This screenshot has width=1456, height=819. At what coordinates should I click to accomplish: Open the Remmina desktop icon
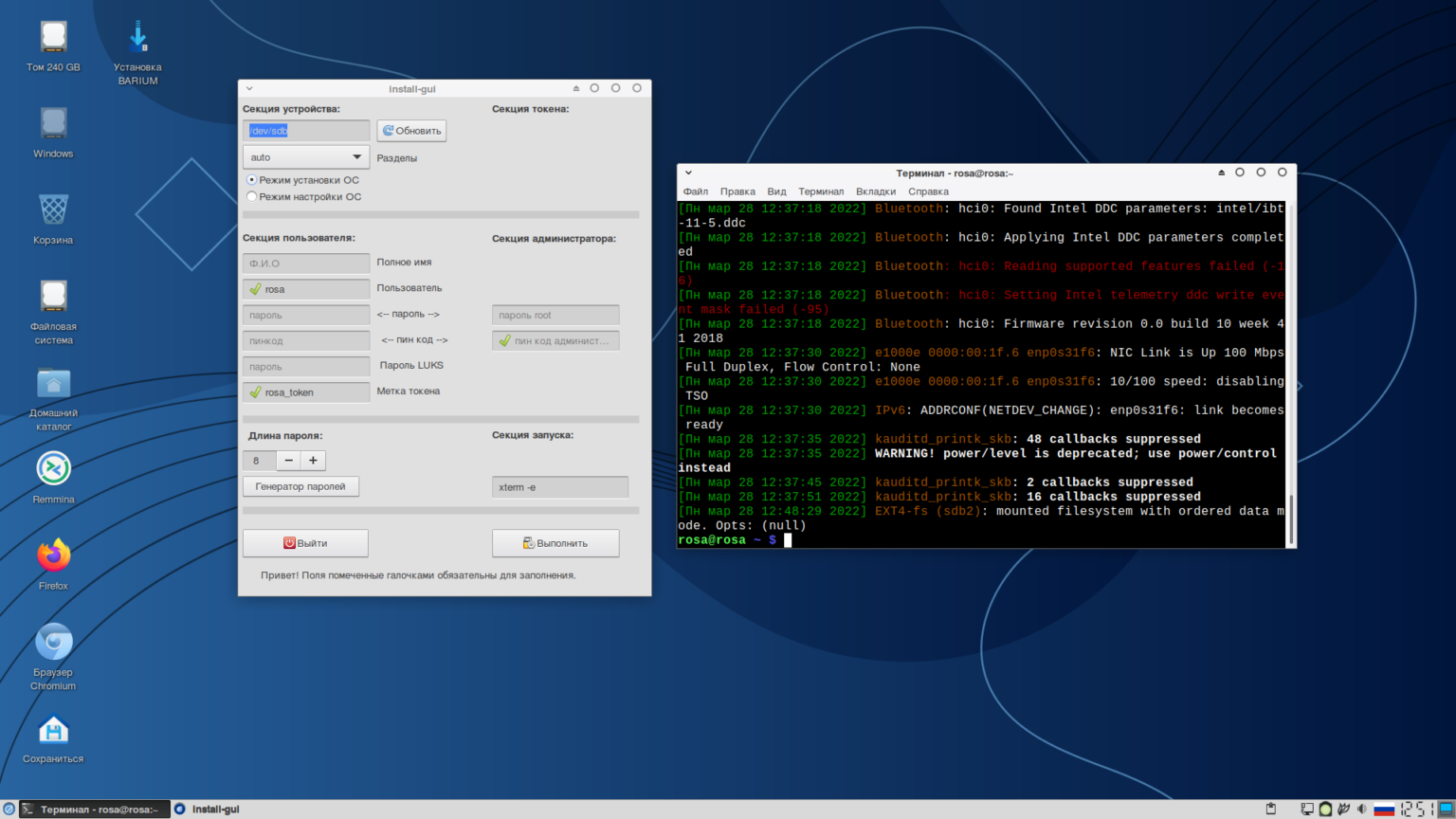click(53, 469)
